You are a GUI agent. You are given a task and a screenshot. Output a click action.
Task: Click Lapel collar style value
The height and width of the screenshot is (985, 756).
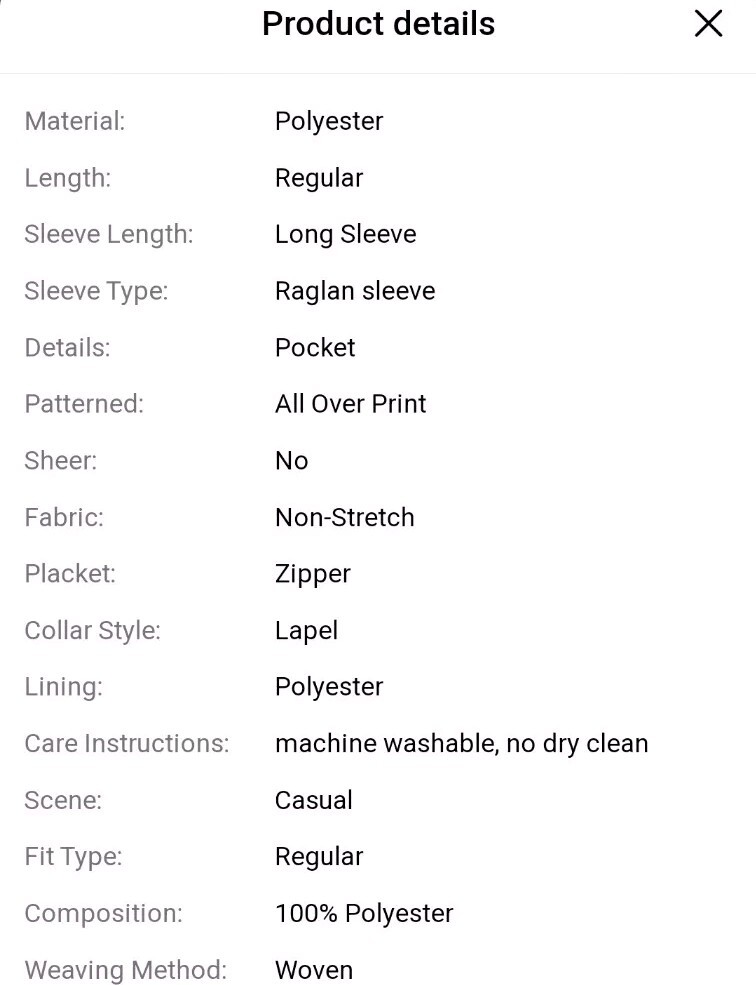pos(306,631)
